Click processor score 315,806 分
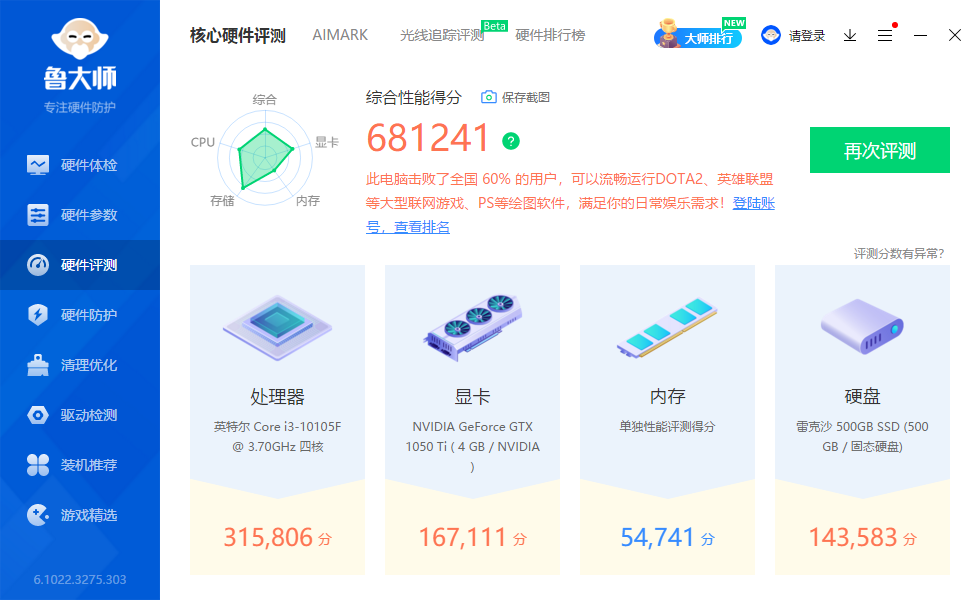This screenshot has width=980, height=600. (278, 537)
